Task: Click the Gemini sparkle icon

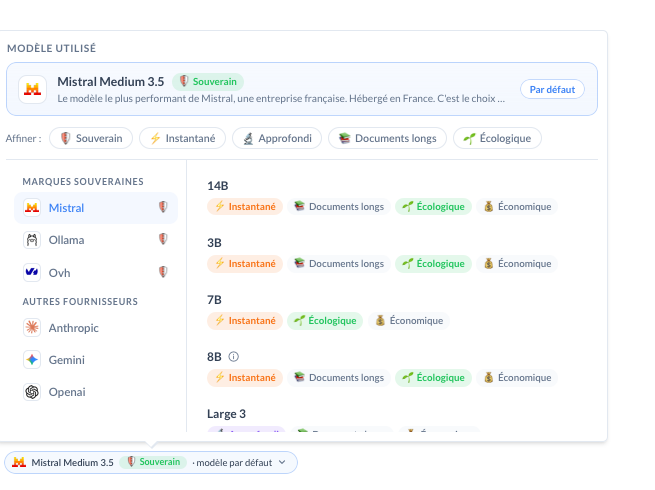Action: [x=32, y=359]
